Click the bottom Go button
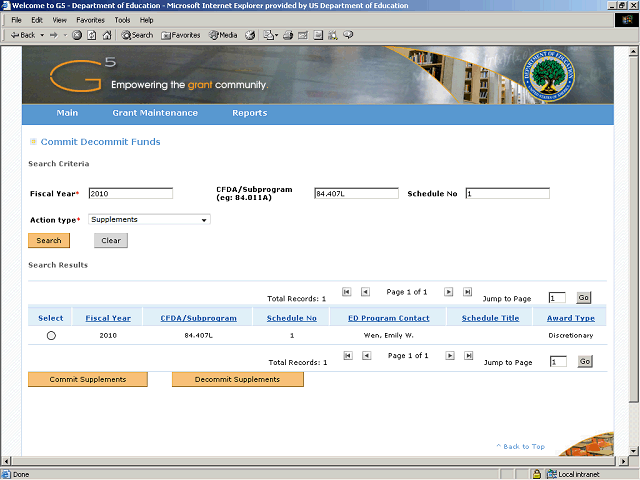Viewport: 640px width, 480px height. tap(585, 361)
